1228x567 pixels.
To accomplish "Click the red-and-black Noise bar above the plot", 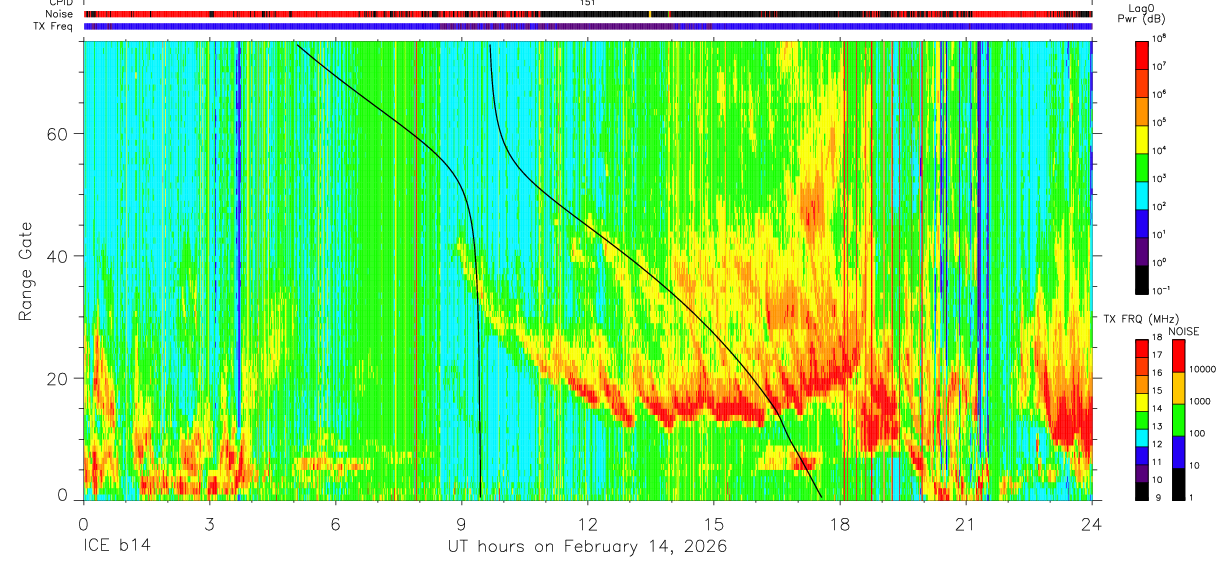I will pos(588,14).
